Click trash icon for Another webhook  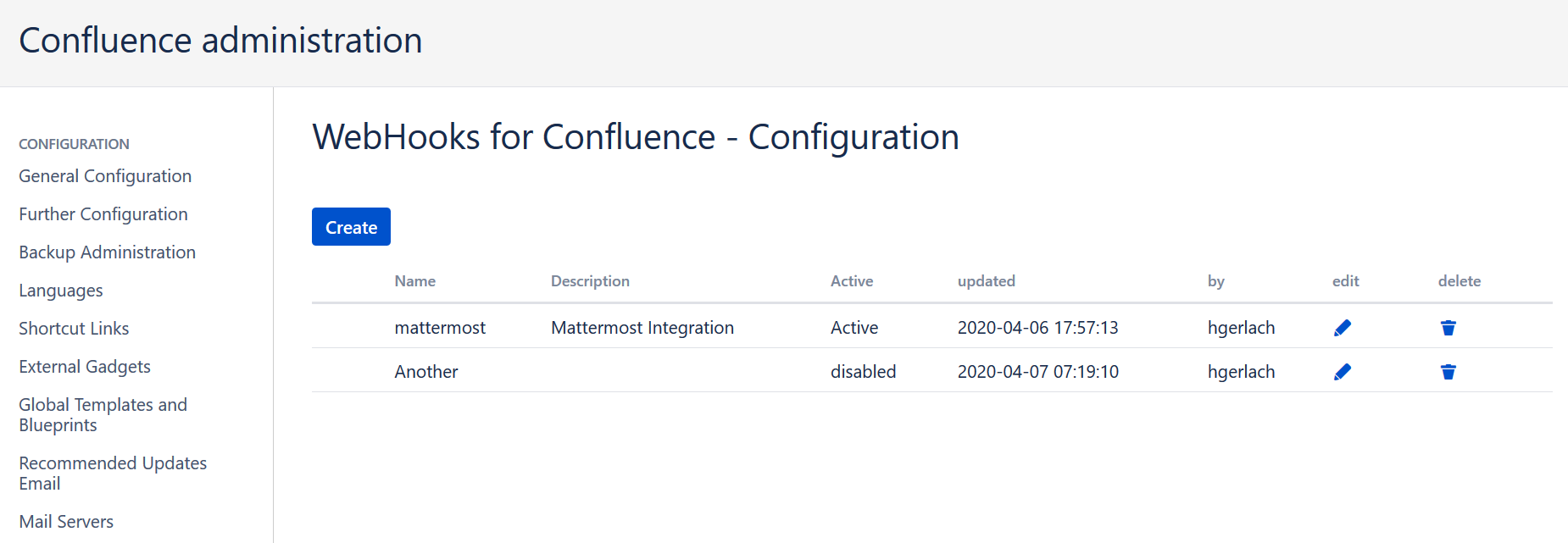(x=1448, y=372)
